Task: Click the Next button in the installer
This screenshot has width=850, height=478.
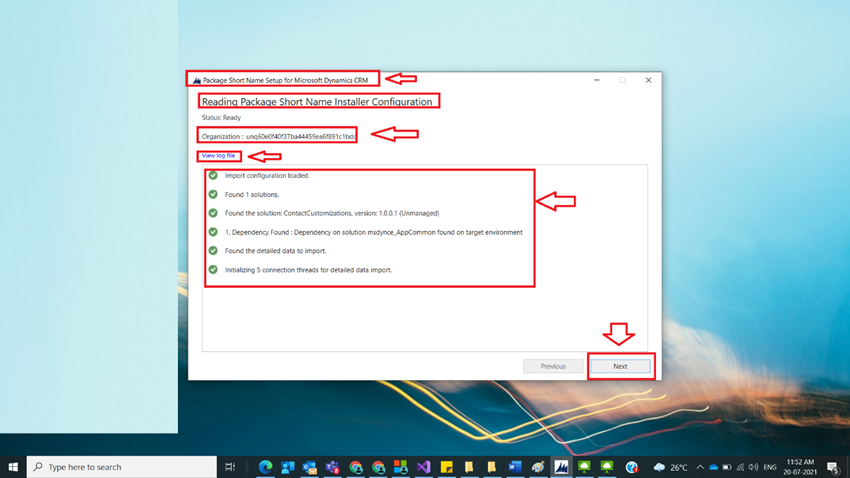Action: (620, 366)
